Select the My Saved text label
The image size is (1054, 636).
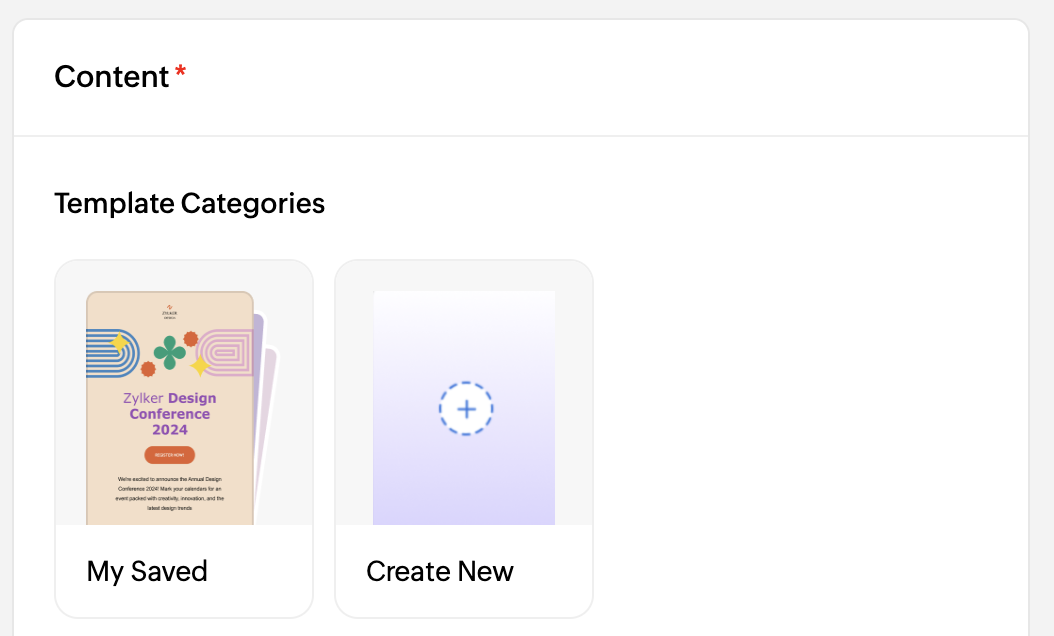pyautogui.click(x=147, y=571)
